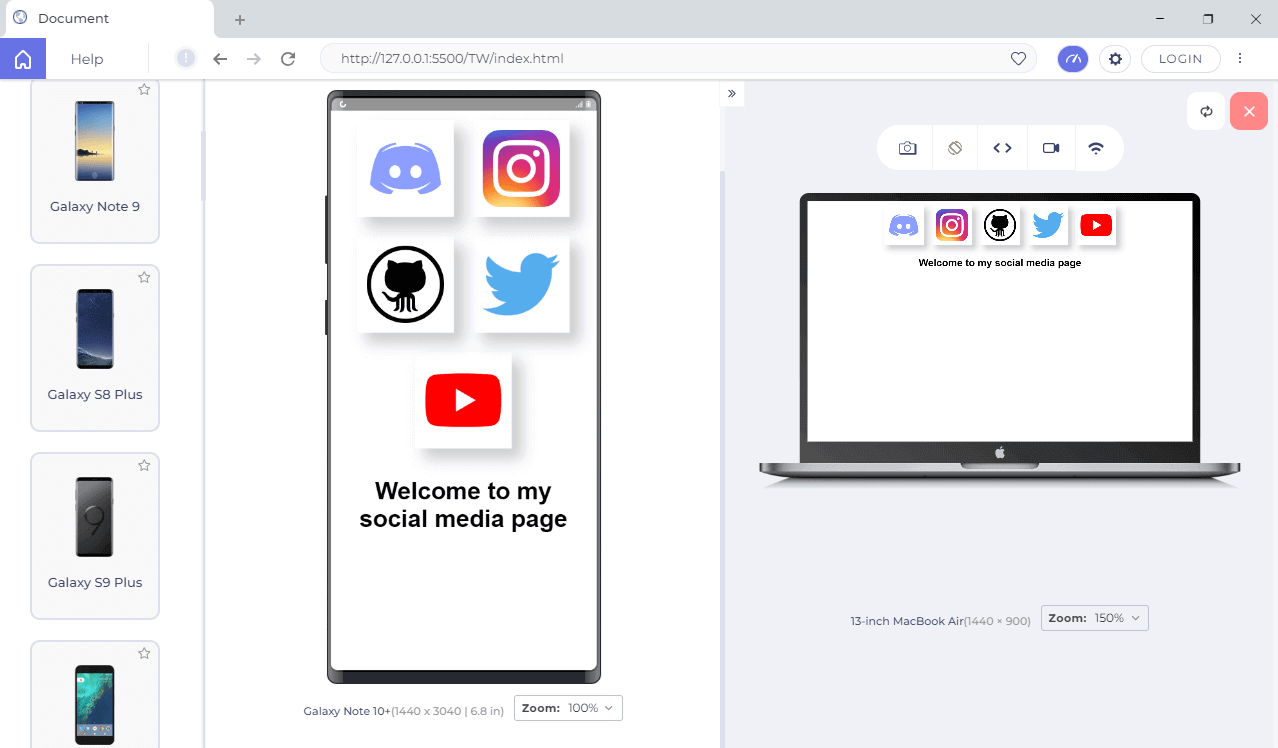Open settings gear icon
This screenshot has width=1278, height=748.
(1115, 59)
